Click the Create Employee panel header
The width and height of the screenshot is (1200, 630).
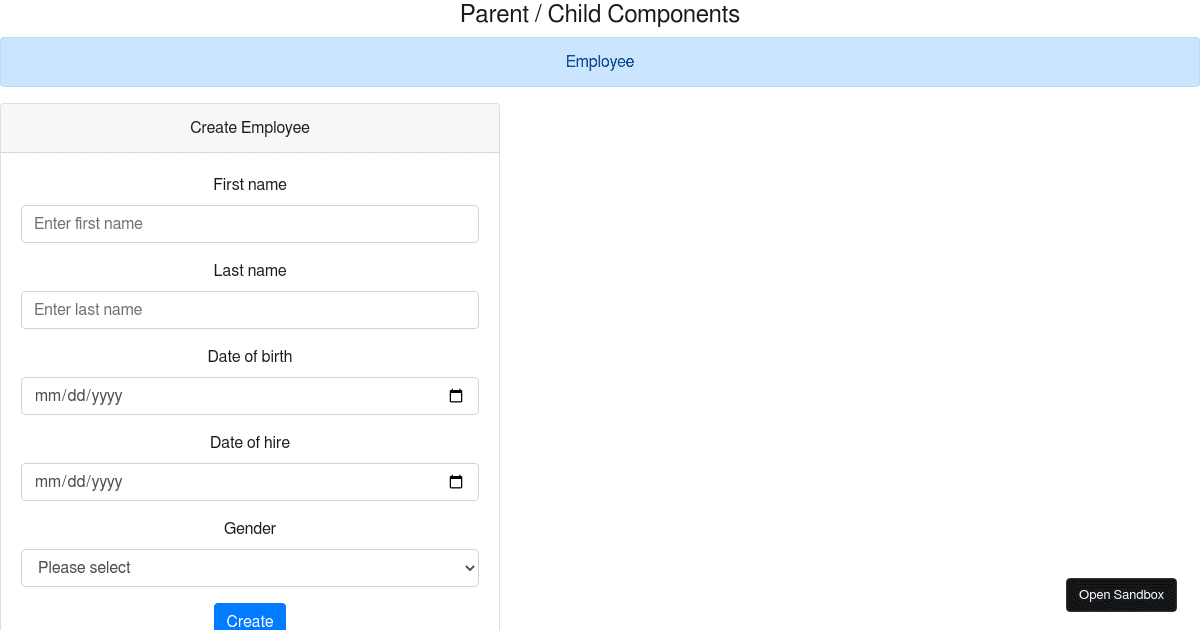pos(250,127)
